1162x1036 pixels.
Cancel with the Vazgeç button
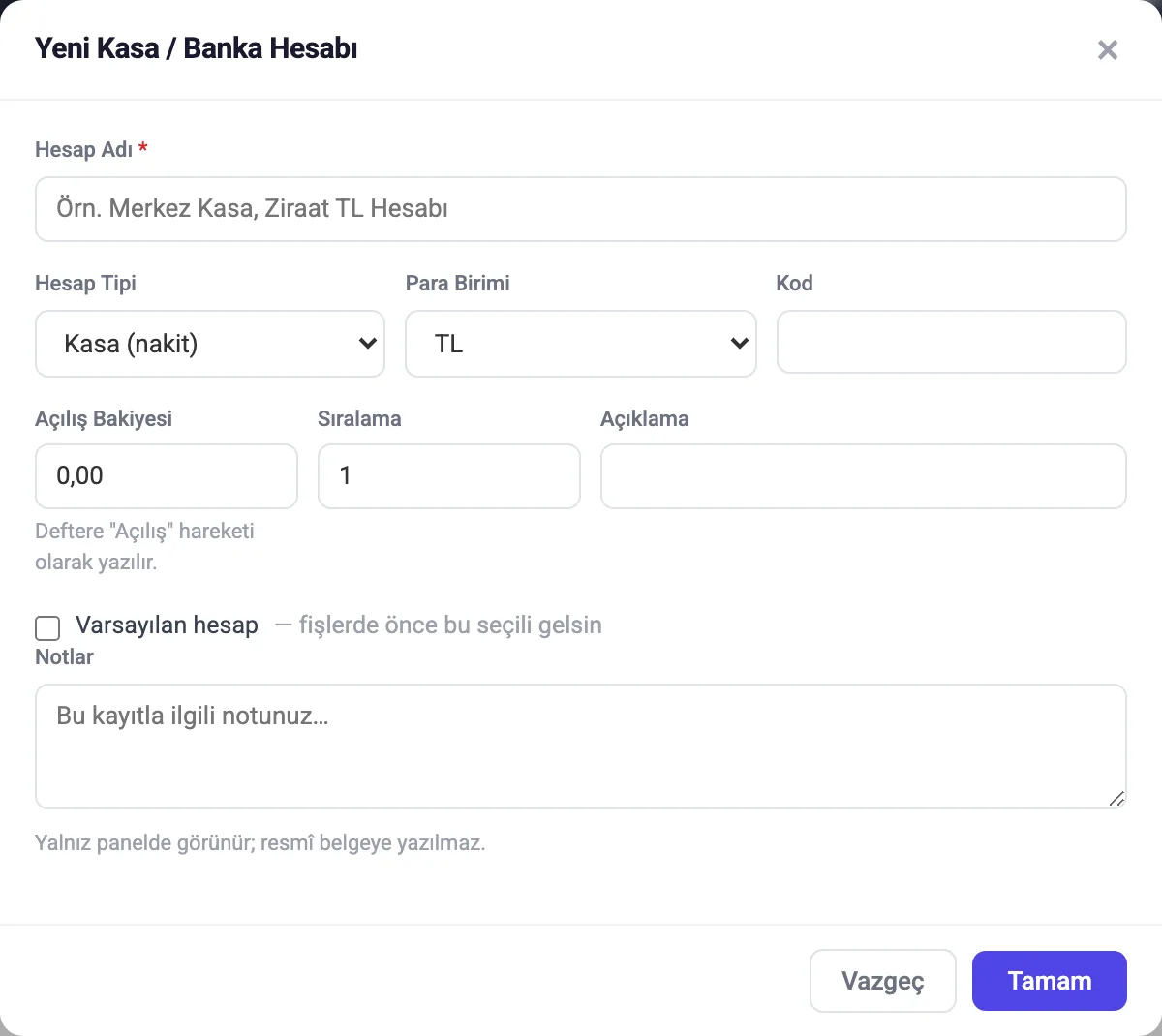883,981
